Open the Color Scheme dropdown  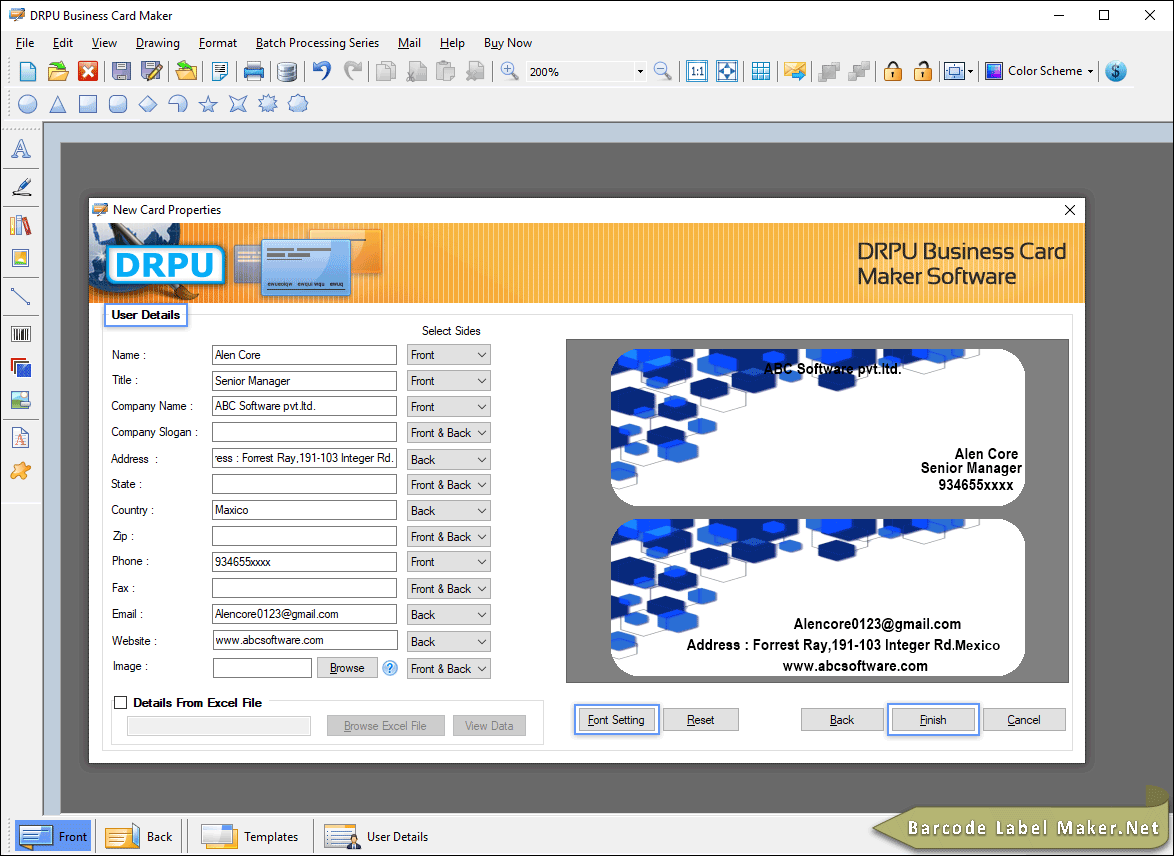pyautogui.click(x=1039, y=71)
